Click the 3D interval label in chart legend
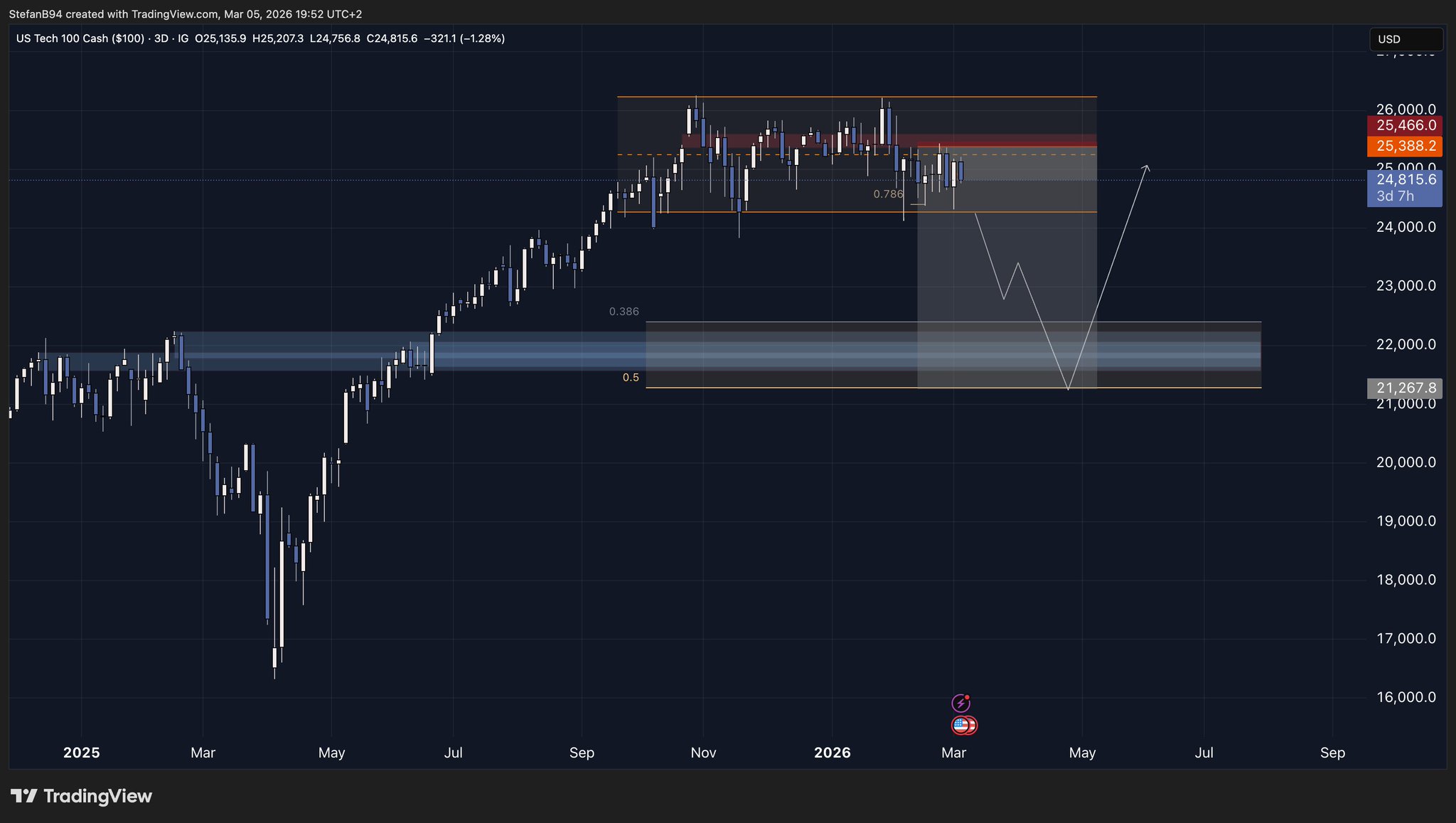The height and width of the screenshot is (823, 1456). coord(161,38)
